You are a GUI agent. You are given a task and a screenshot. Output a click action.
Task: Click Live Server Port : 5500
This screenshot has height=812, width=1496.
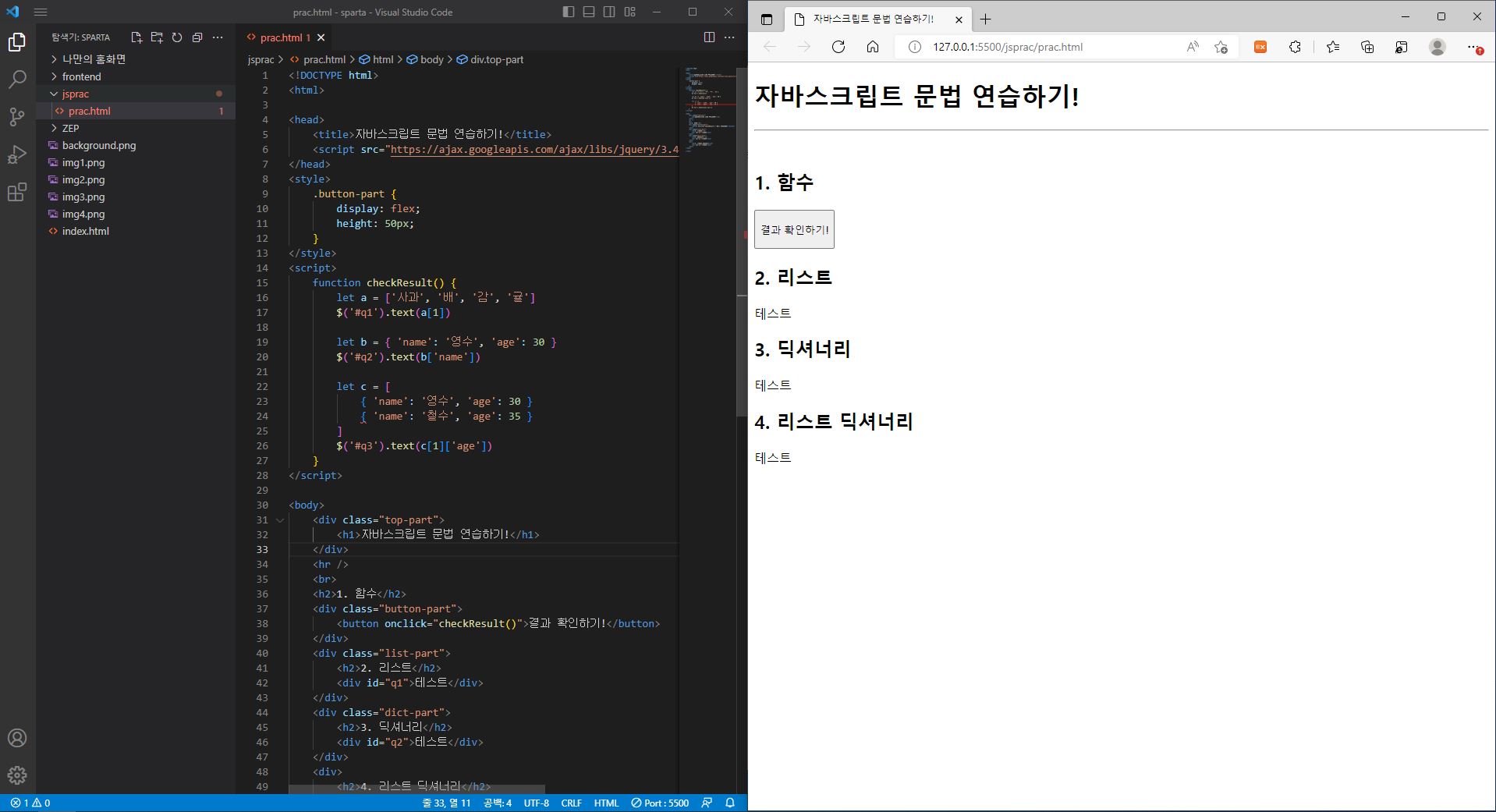[660, 803]
